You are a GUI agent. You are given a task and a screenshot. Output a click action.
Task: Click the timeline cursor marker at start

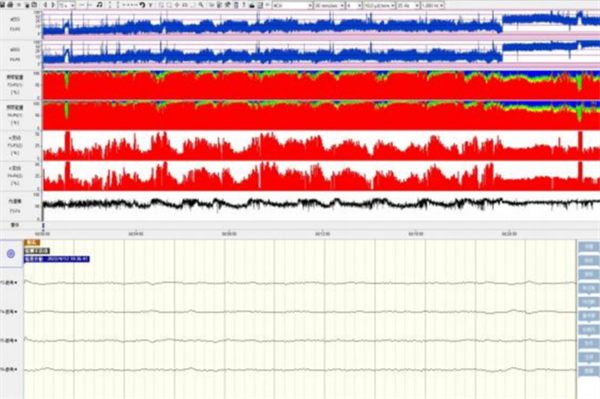tap(43, 225)
